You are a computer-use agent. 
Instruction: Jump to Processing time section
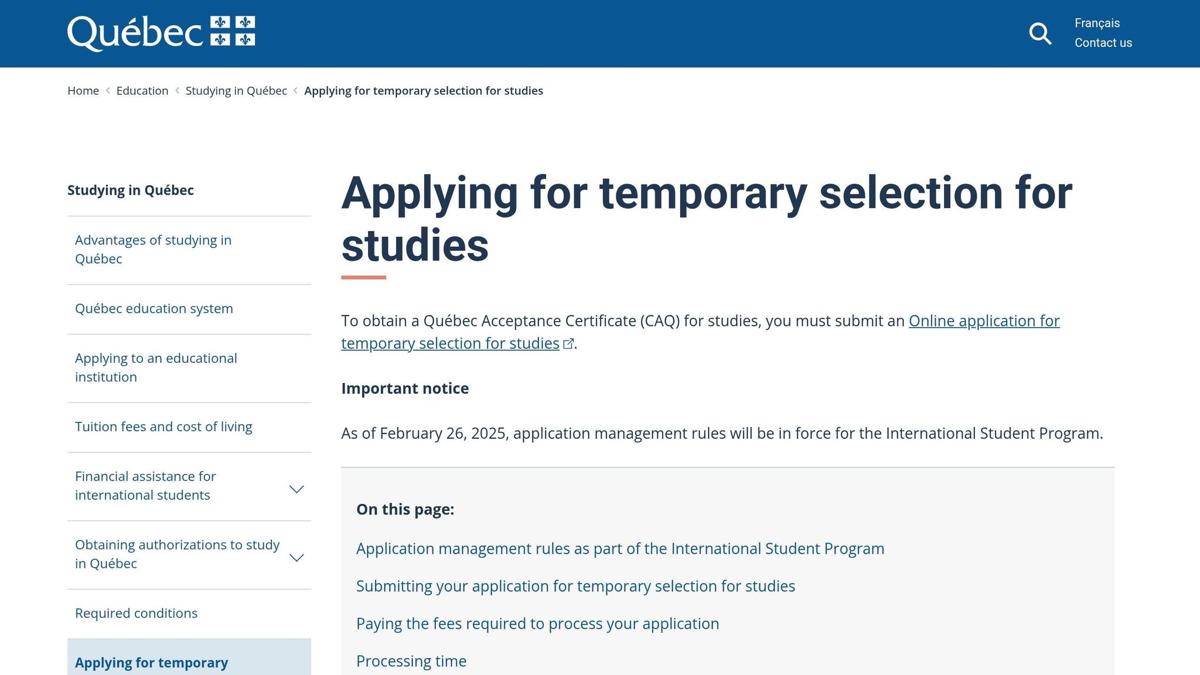click(x=411, y=661)
